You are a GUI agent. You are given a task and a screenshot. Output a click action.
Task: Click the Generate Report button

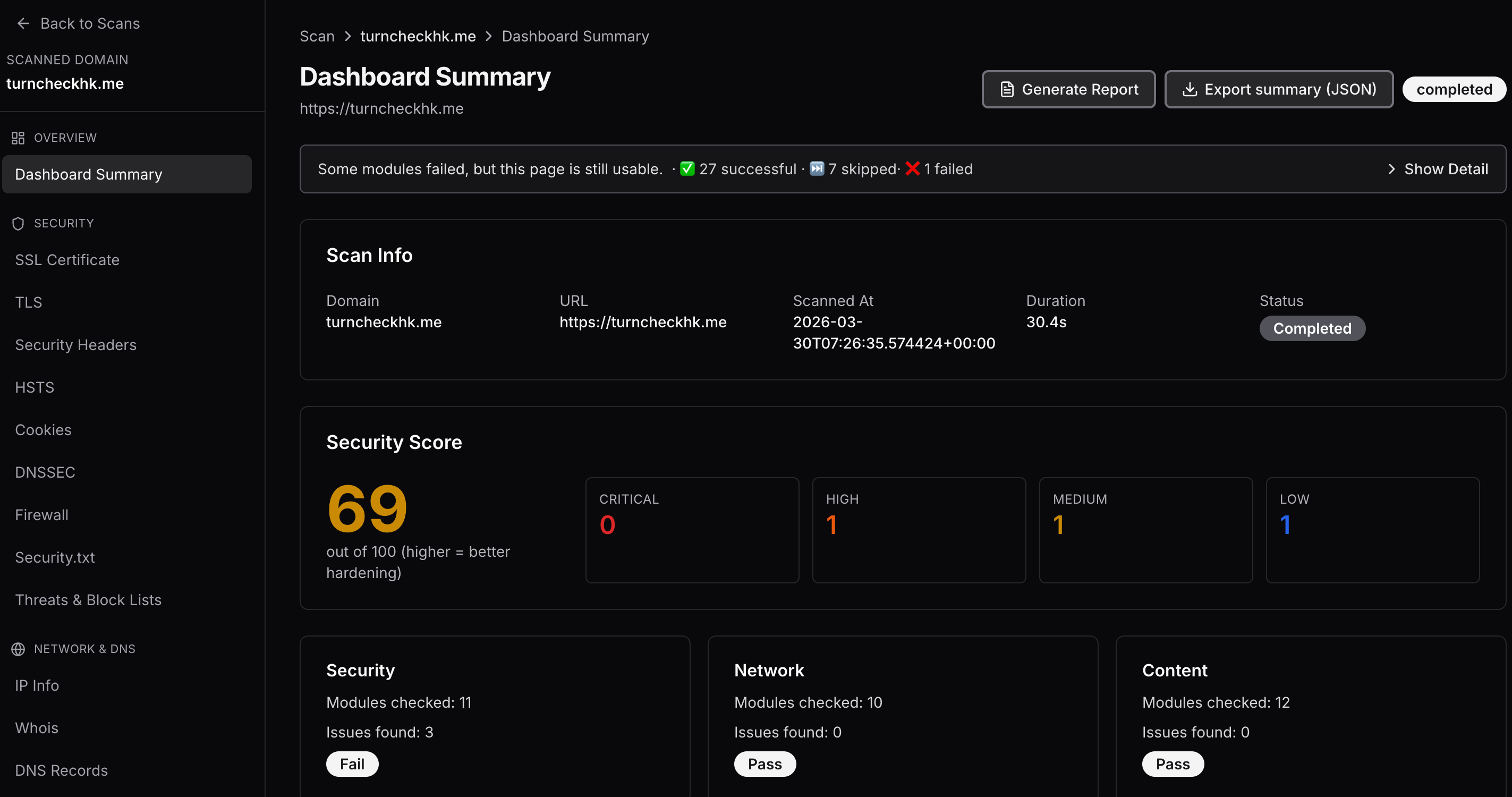click(1068, 89)
